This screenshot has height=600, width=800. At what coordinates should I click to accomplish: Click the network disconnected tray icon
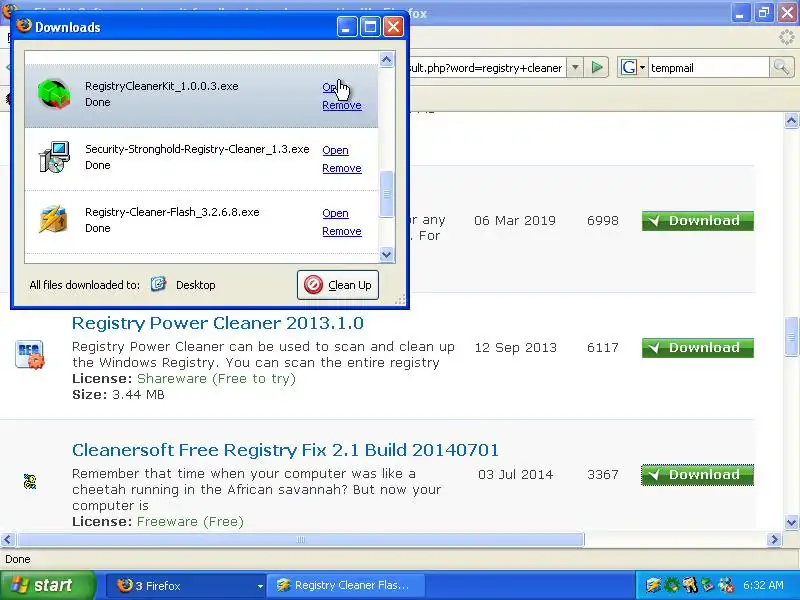(x=726, y=585)
